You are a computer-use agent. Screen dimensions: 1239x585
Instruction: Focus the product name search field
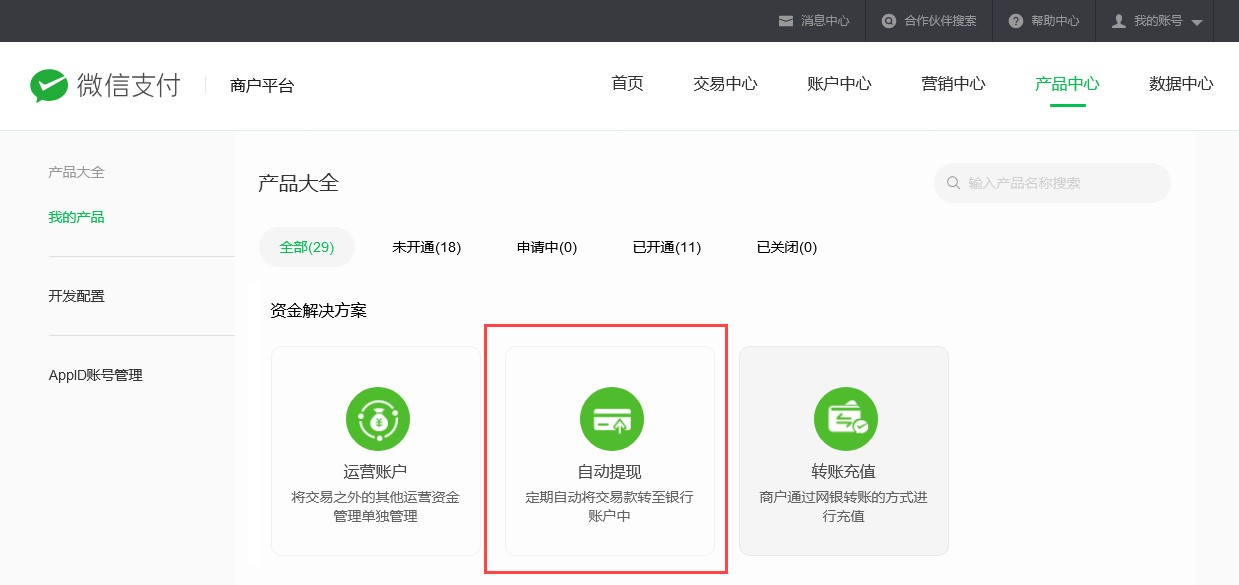[1060, 183]
